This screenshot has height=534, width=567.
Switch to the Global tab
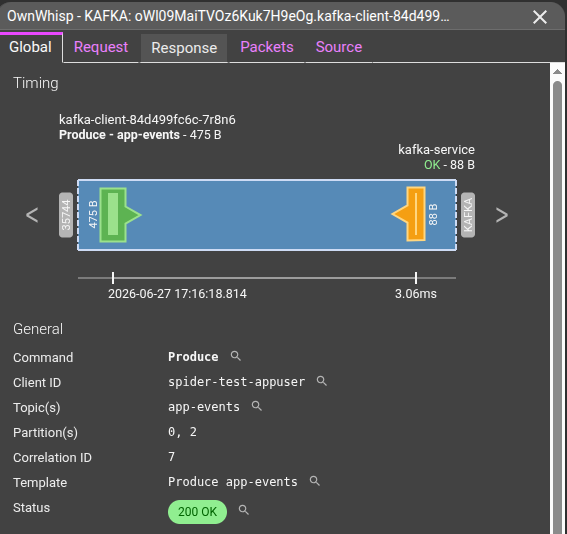coord(31,47)
